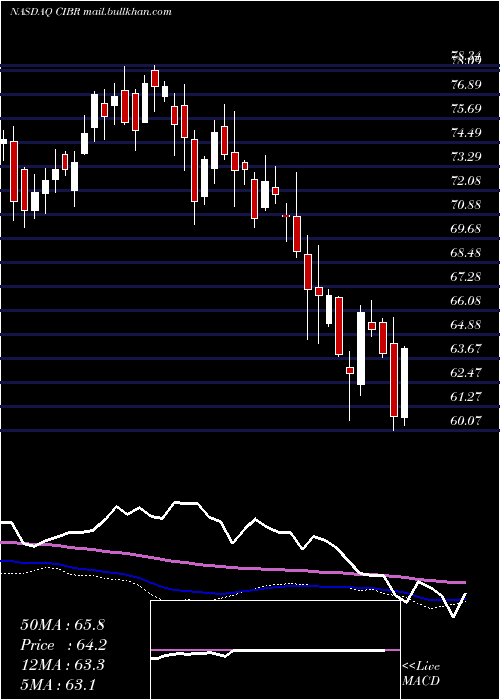Click the 76.89 price axis label
This screenshot has width=500, height=700.
pyautogui.click(x=466, y=85)
